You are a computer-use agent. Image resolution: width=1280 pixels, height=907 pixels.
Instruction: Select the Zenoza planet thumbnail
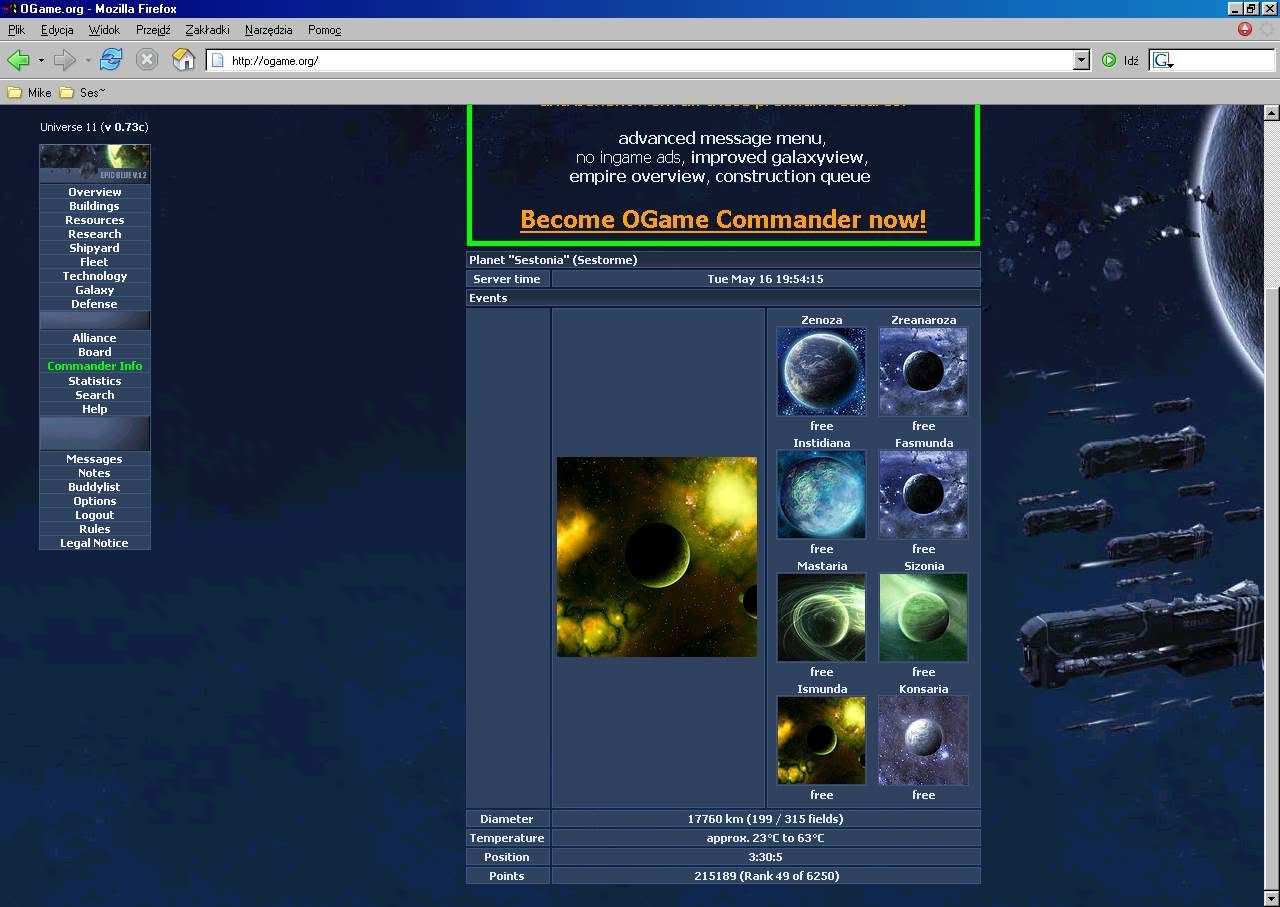point(822,371)
